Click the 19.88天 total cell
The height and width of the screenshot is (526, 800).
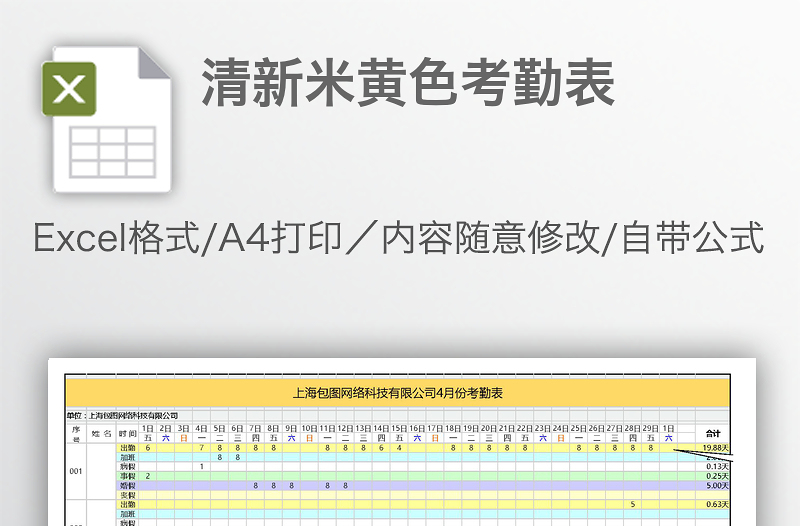(715, 448)
